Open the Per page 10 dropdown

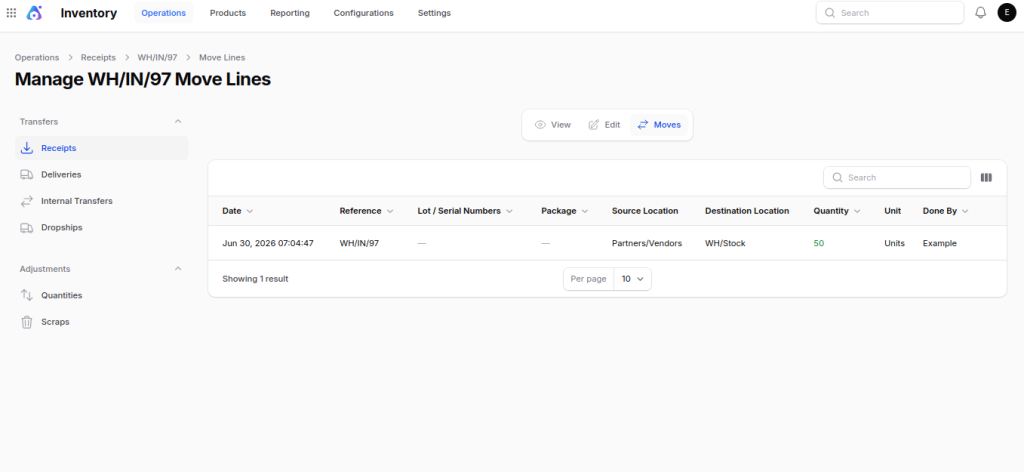(x=632, y=279)
